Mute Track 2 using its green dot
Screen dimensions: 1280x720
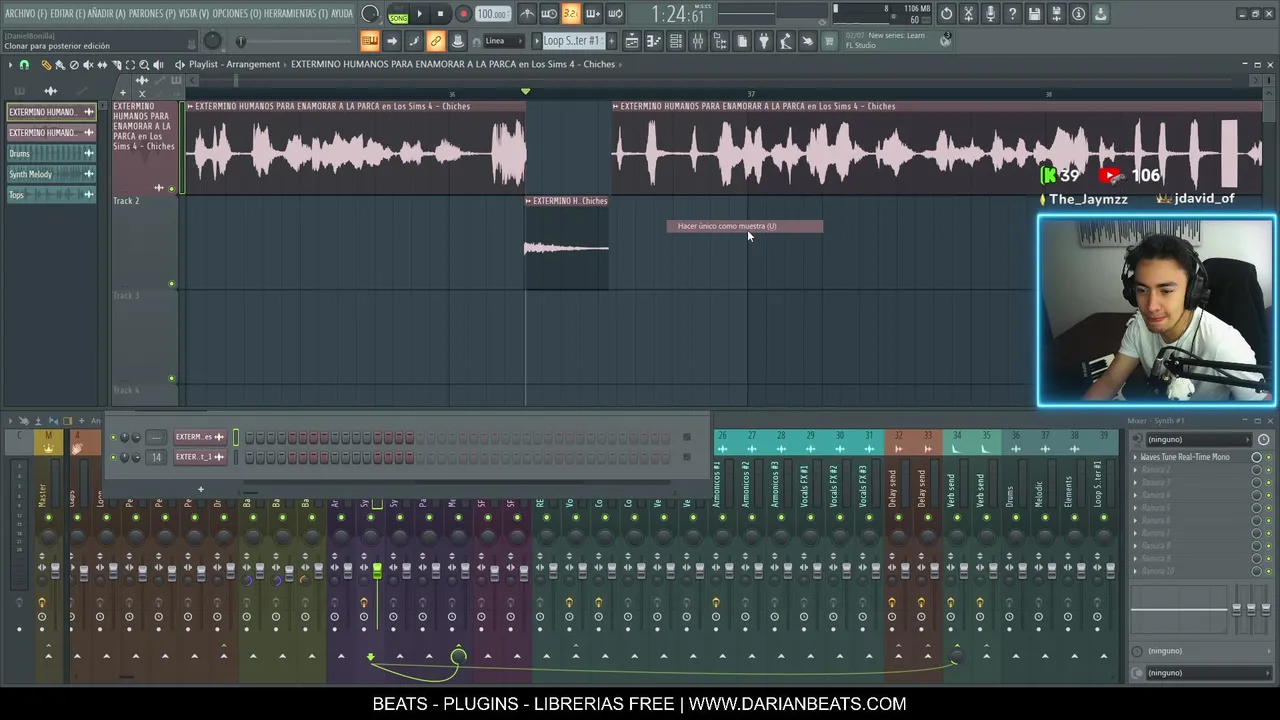pos(171,284)
